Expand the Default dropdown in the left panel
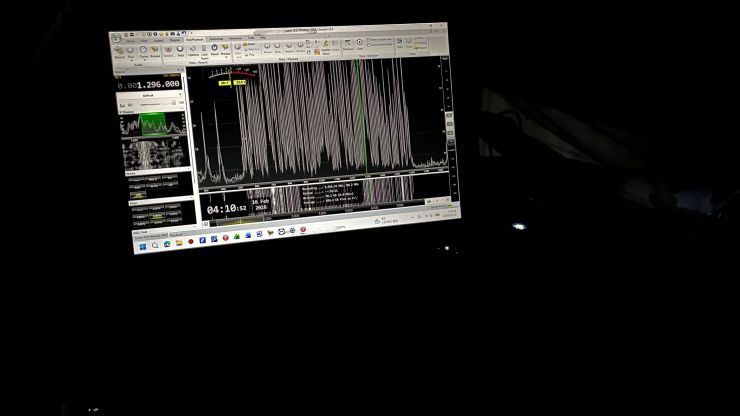 150,96
